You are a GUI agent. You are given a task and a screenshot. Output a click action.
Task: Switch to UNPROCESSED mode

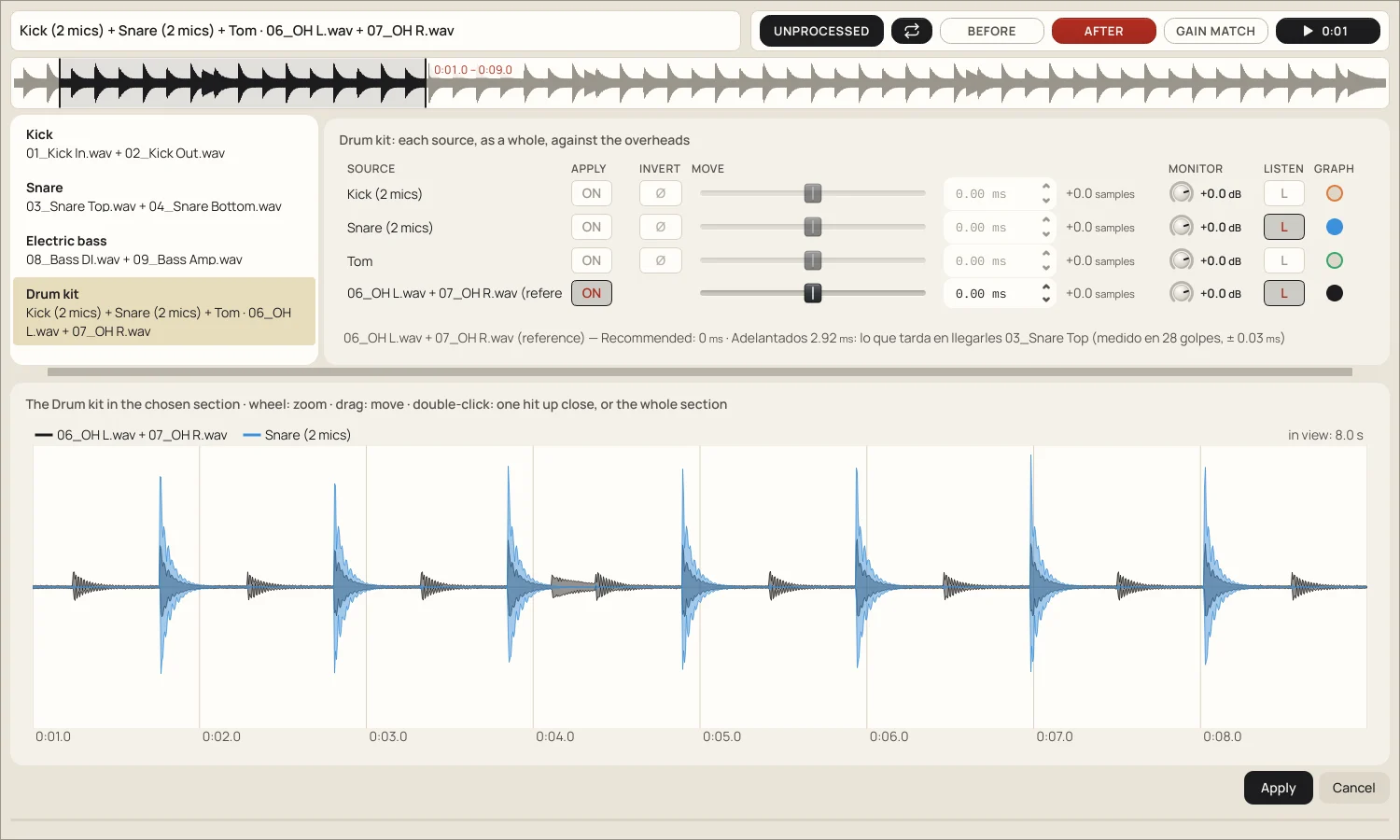point(821,31)
